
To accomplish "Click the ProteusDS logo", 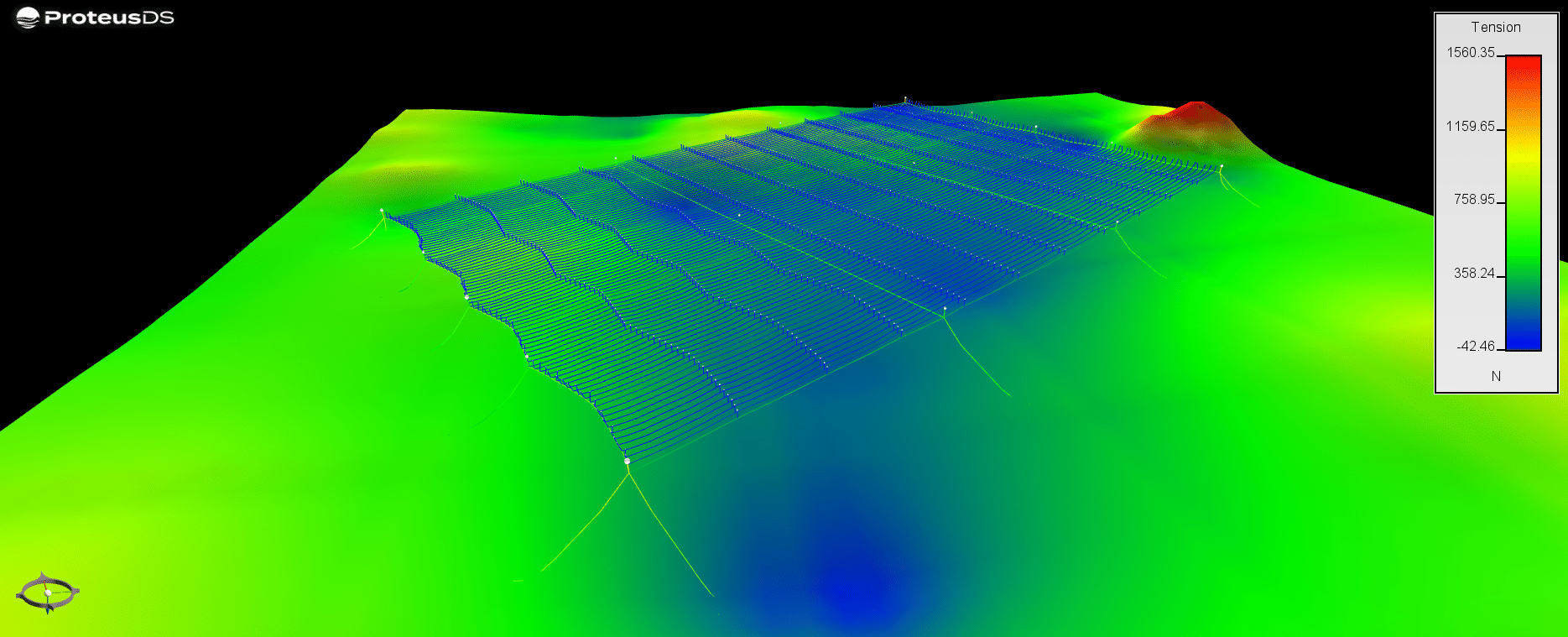I will (95, 18).
